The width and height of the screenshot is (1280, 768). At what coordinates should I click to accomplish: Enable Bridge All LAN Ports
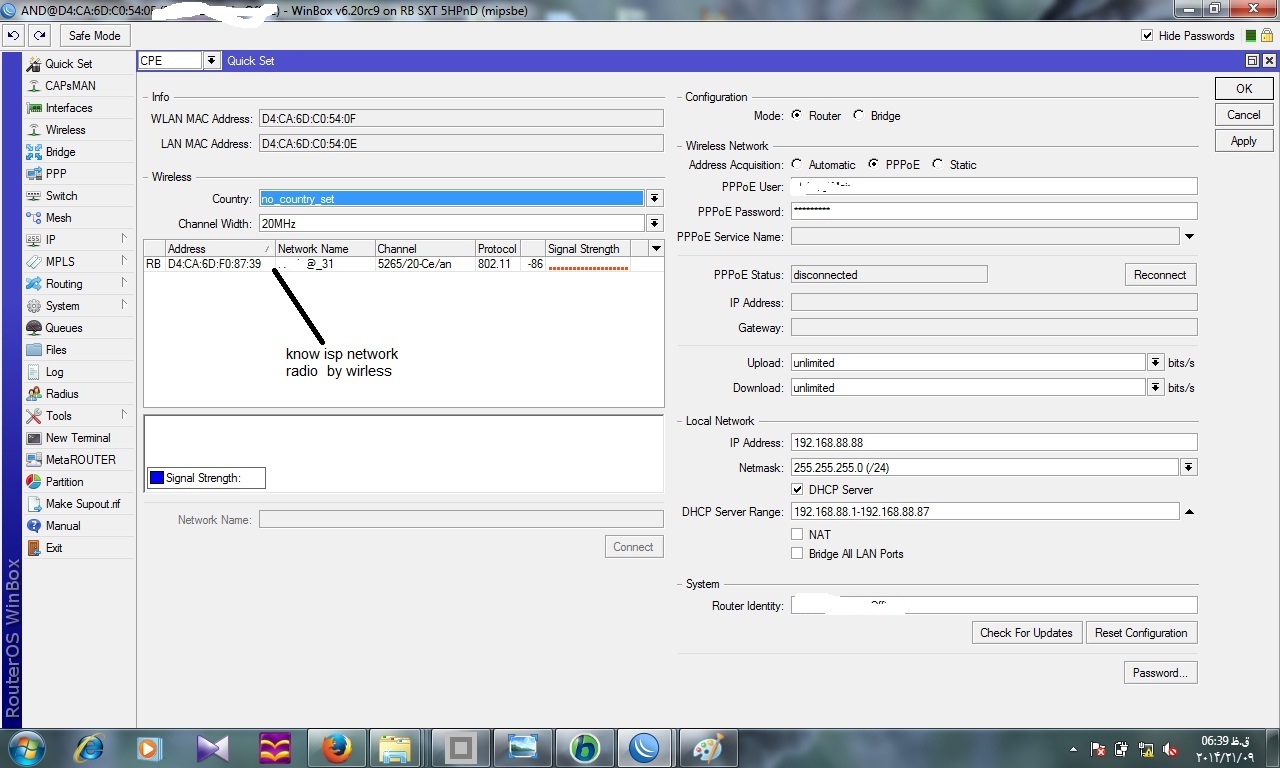coord(797,554)
